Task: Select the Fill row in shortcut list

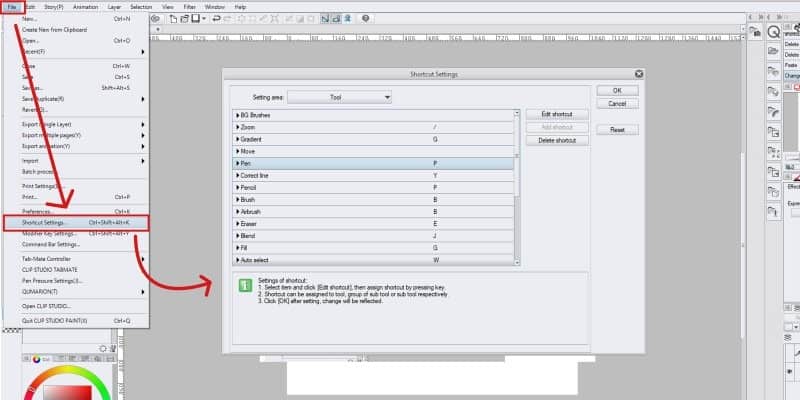Action: coord(373,248)
